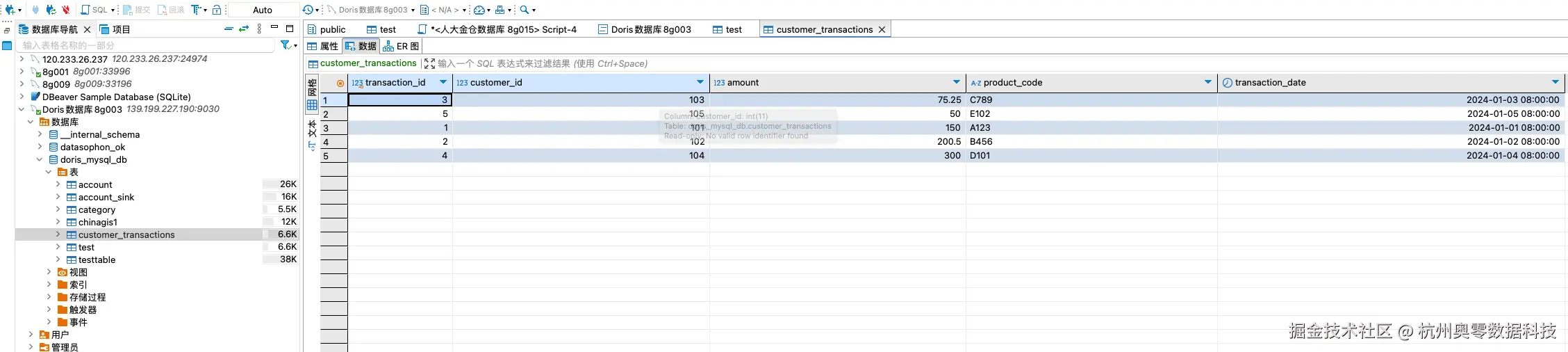Click the magnifier search icon in toolbar

[x=525, y=10]
